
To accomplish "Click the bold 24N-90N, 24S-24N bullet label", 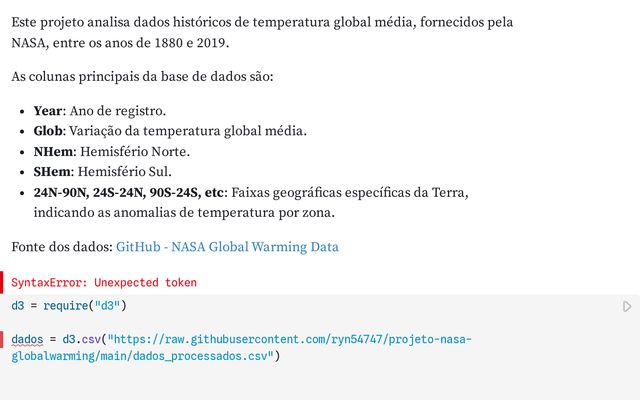I will (x=129, y=192).
